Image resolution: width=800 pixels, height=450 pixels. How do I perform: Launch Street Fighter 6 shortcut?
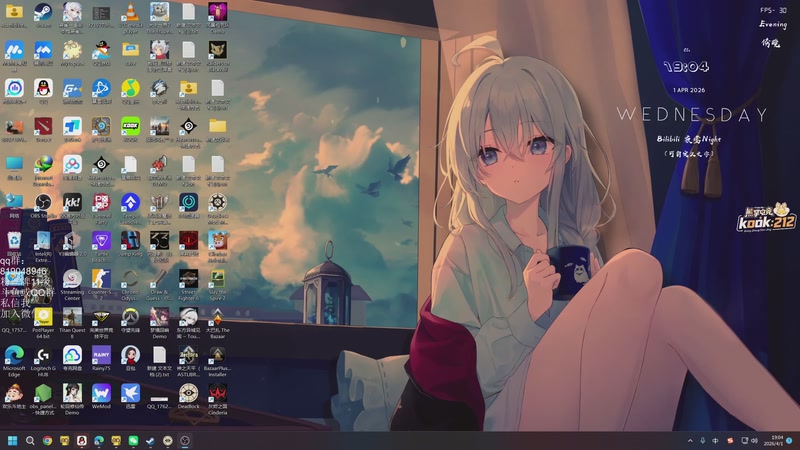point(188,285)
